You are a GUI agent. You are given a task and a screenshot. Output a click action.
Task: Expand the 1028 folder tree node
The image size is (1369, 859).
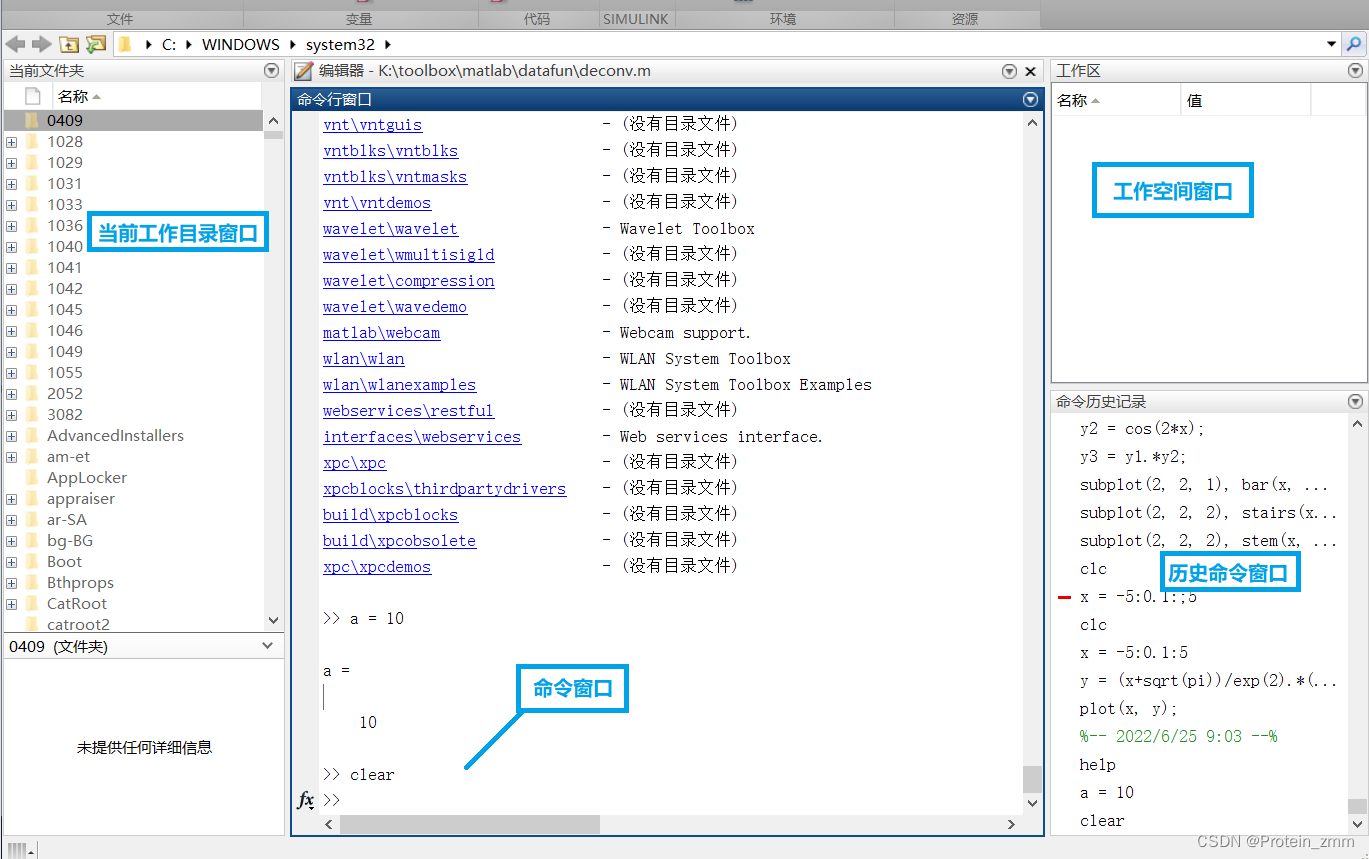pyautogui.click(x=12, y=142)
